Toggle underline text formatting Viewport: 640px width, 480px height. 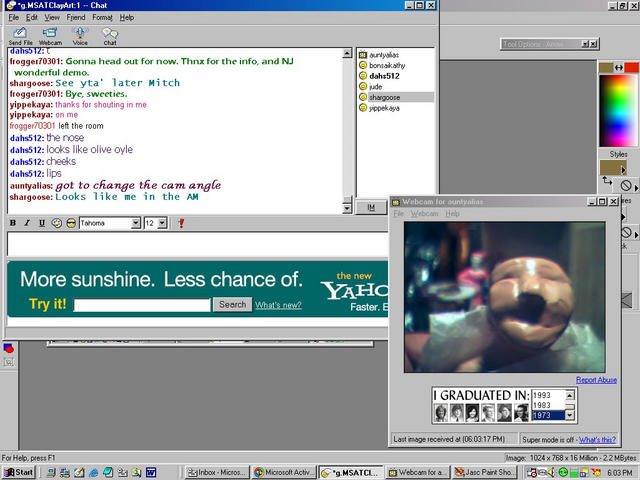[x=42, y=223]
